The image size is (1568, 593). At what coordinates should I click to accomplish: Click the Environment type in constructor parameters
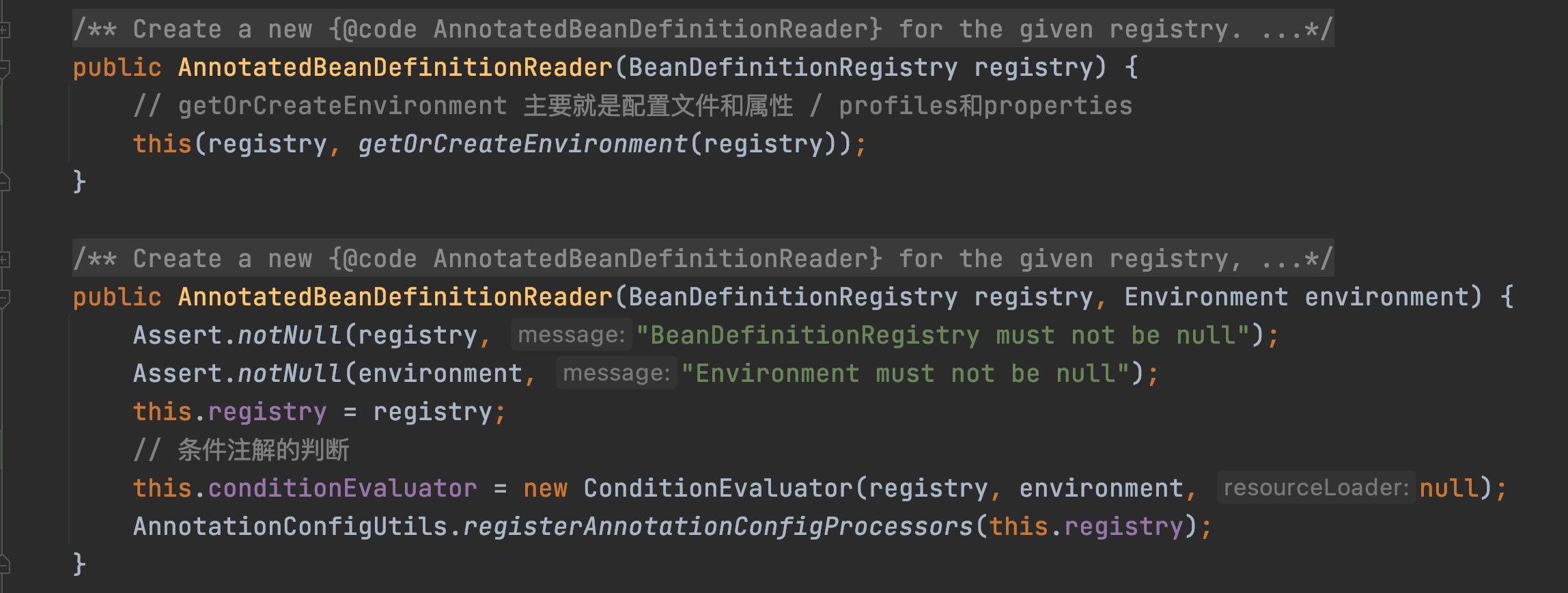pos(1206,297)
